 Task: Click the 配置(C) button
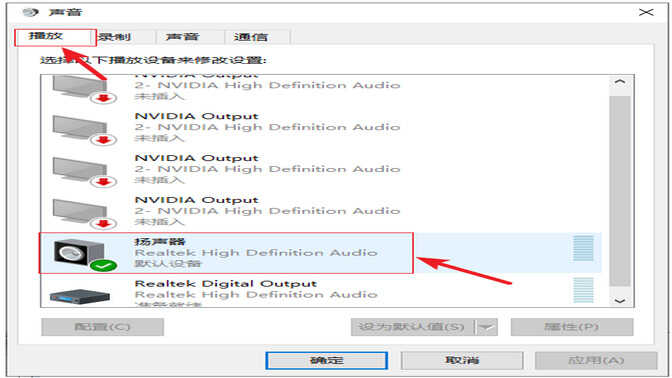coord(102,327)
